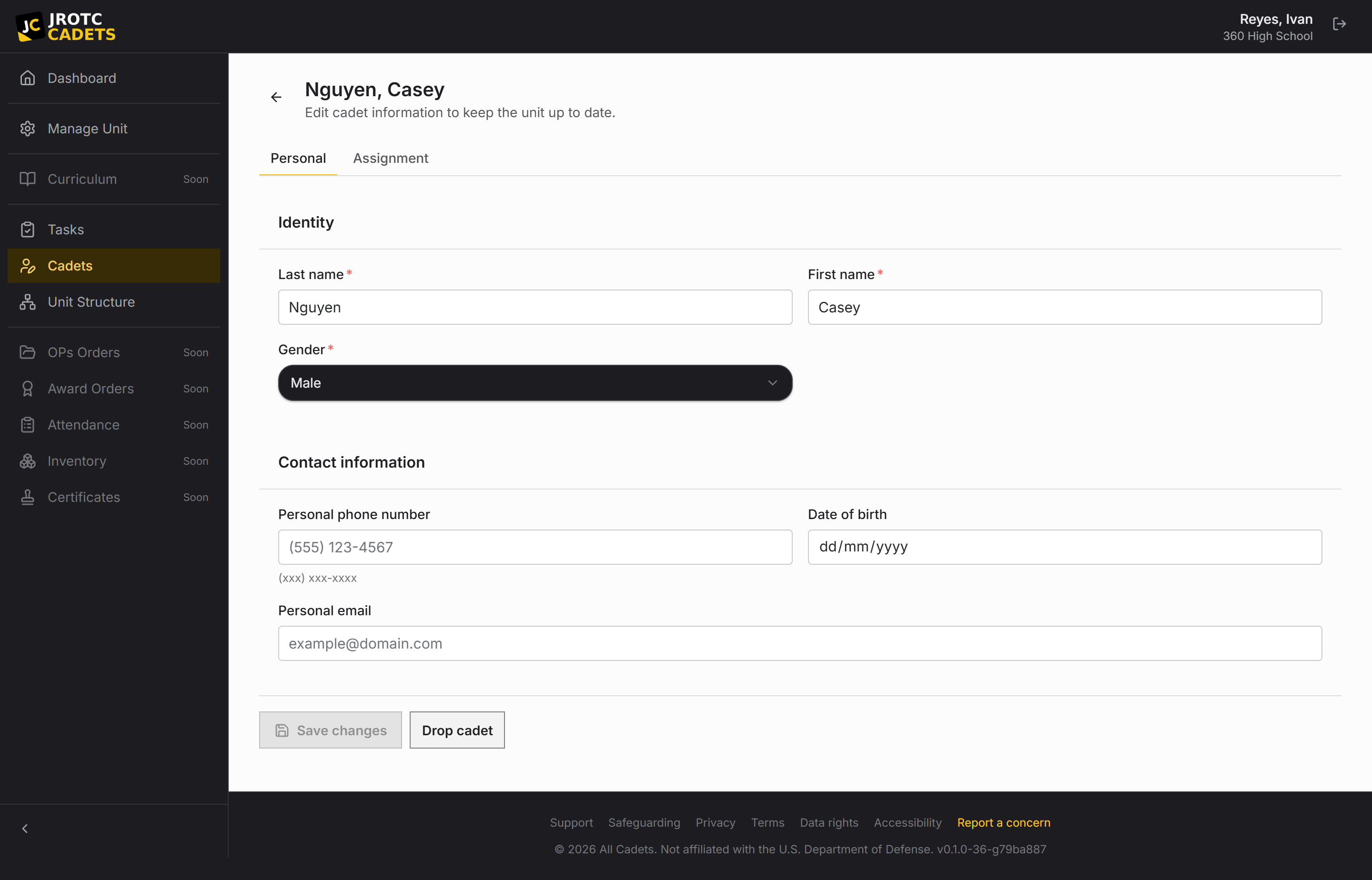Image resolution: width=1372 pixels, height=880 pixels.
Task: Click the Date of birth field
Action: 1064,548
